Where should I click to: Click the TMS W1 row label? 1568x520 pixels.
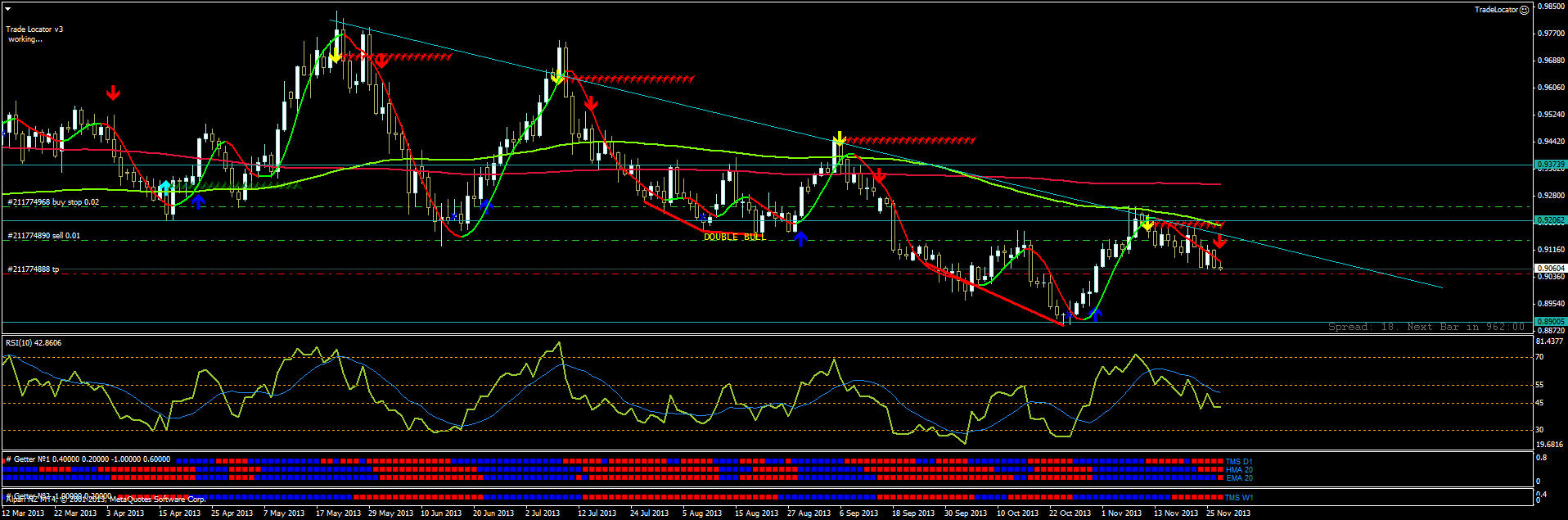[1239, 498]
